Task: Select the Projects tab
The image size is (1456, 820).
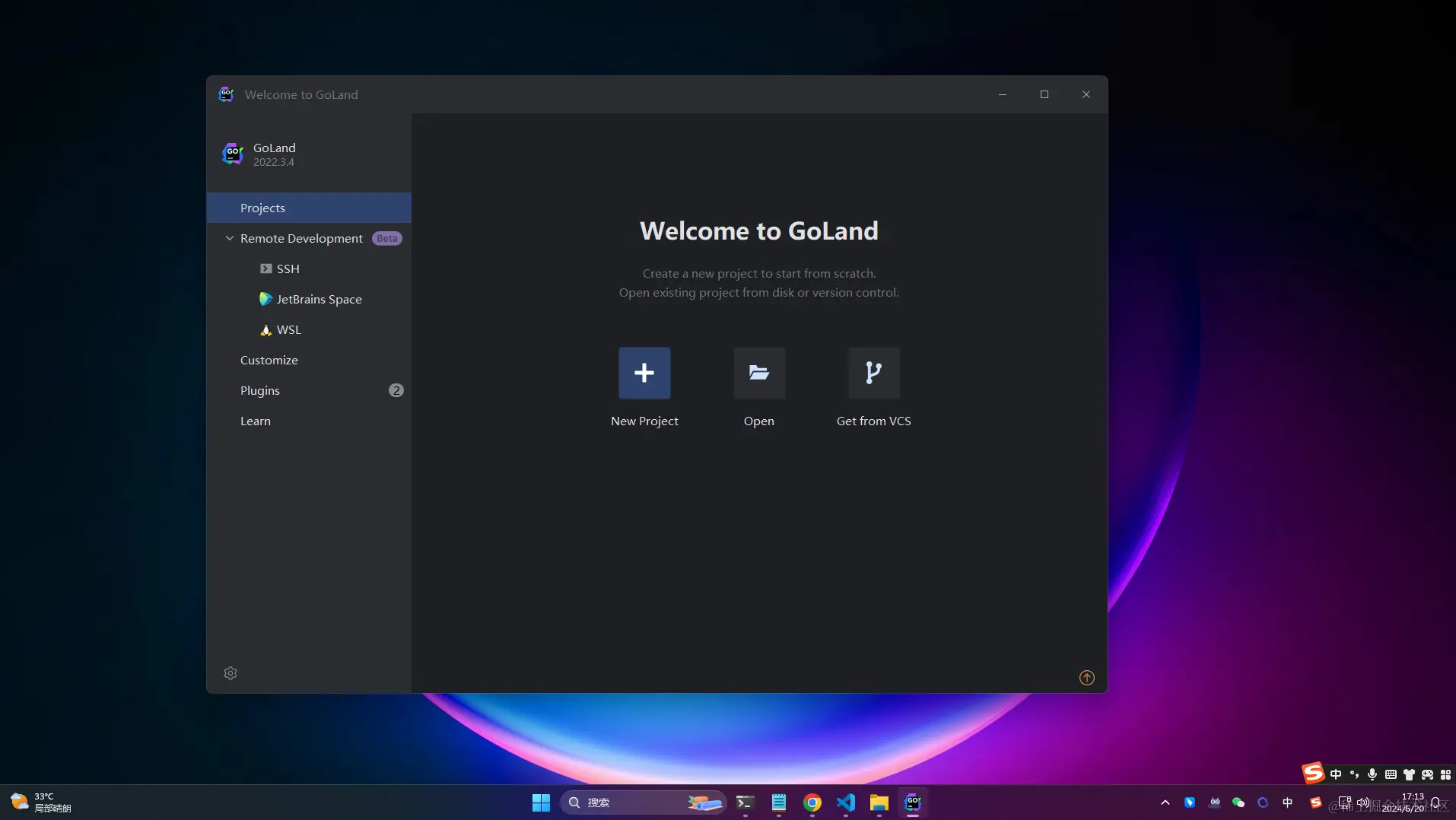Action: (309, 208)
